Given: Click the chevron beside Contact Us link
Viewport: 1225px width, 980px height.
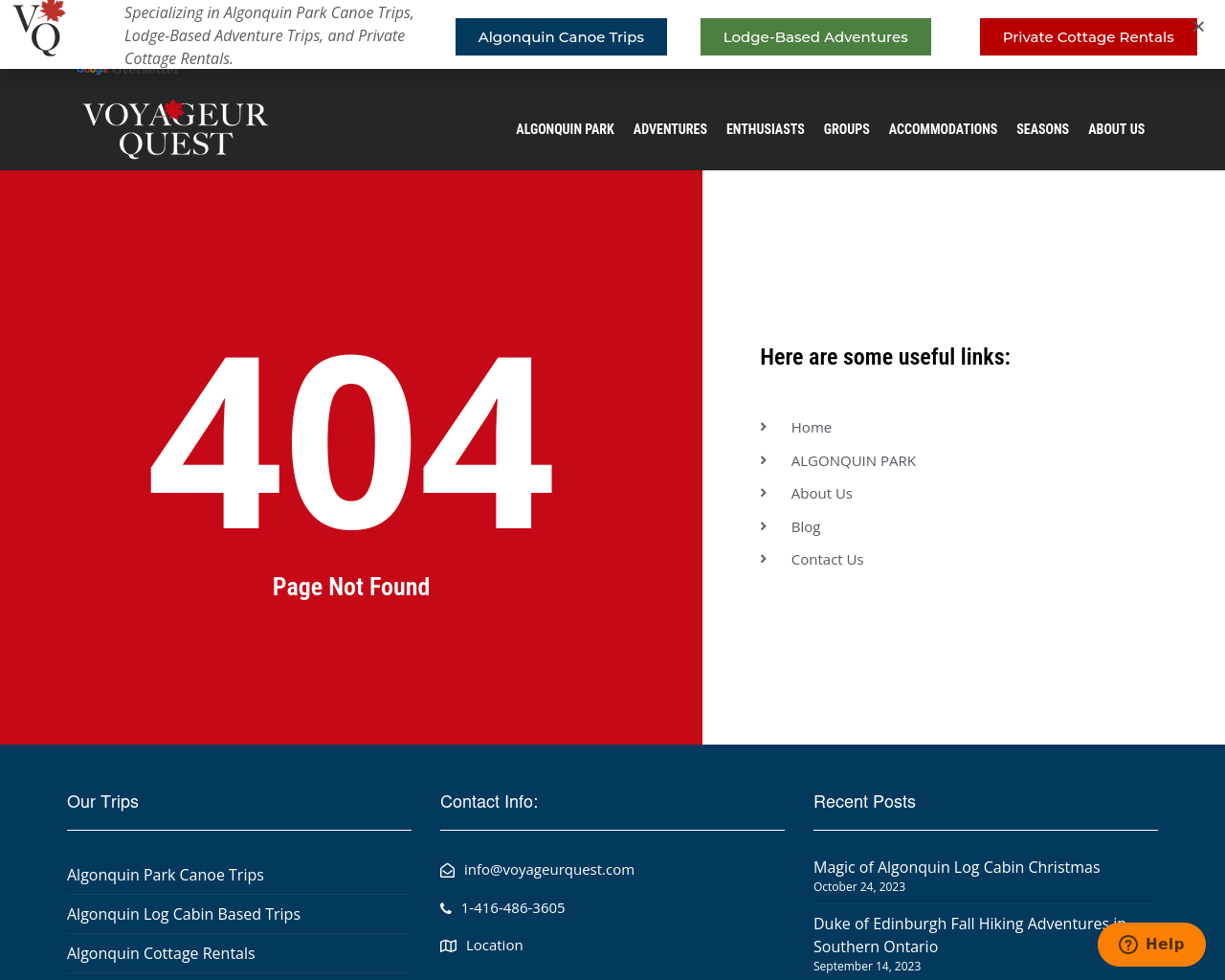Looking at the screenshot, I should 764,559.
